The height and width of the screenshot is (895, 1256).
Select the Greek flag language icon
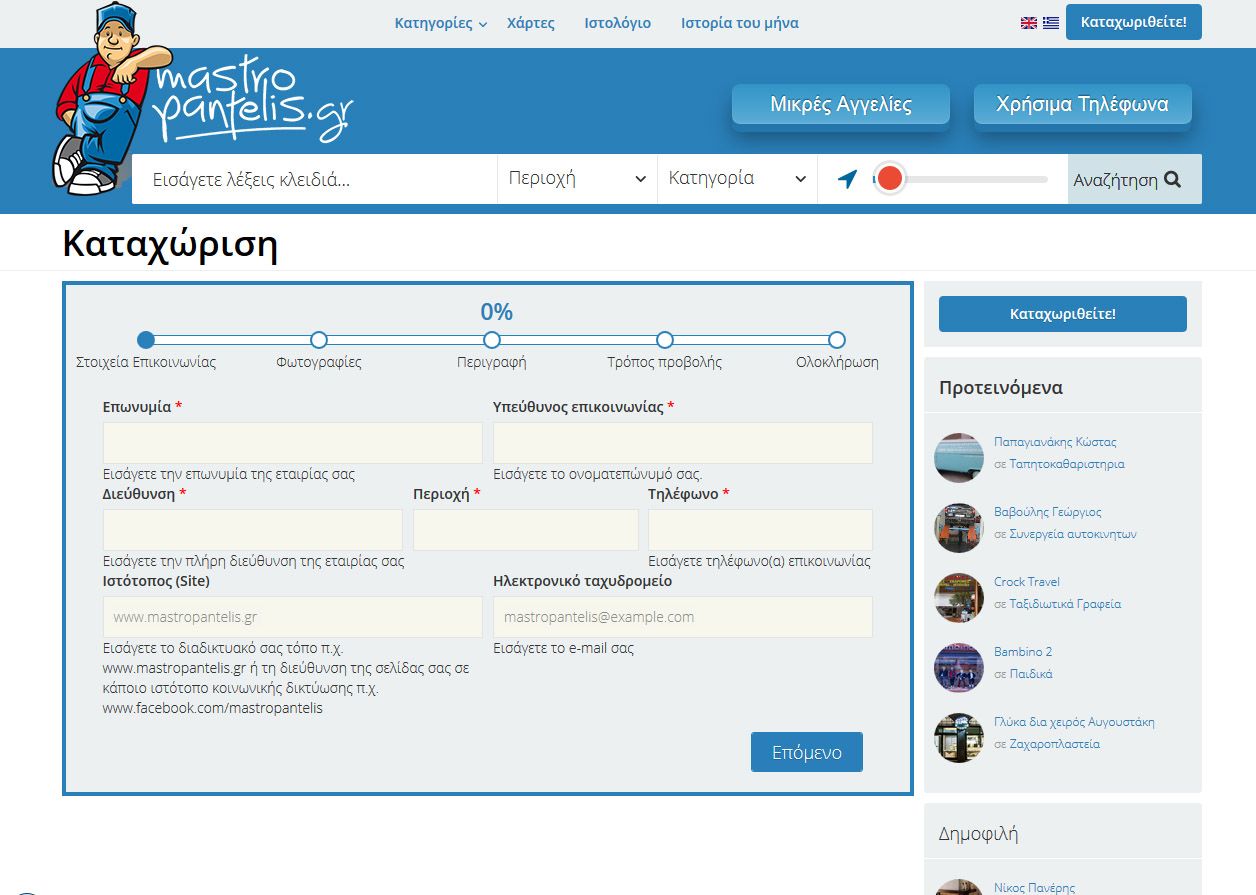click(1050, 23)
